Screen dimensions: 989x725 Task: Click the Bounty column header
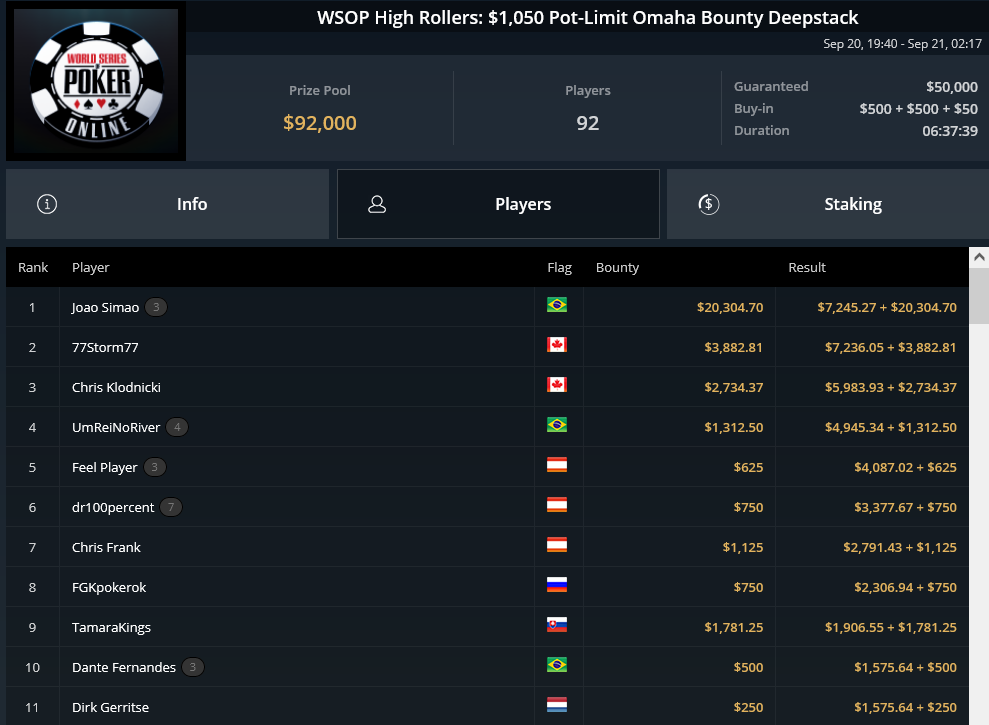tap(617, 268)
